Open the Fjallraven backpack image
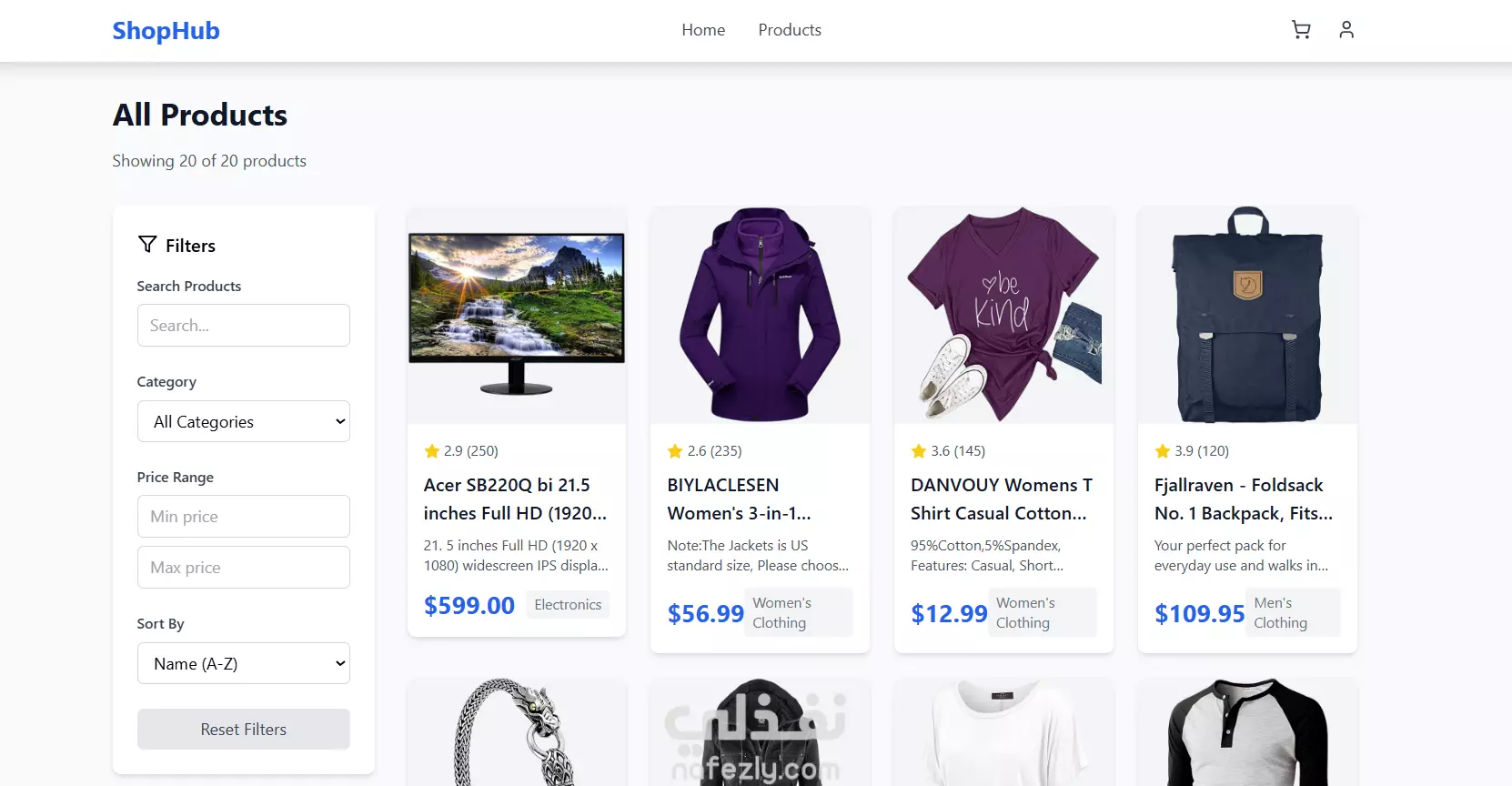1512x786 pixels. pyautogui.click(x=1247, y=315)
